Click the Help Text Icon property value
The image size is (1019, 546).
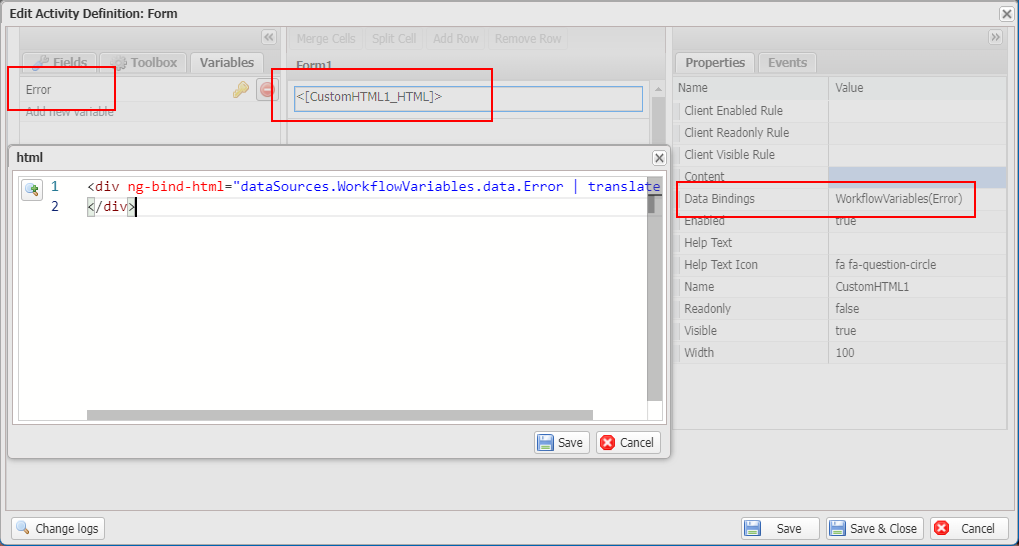coord(884,265)
